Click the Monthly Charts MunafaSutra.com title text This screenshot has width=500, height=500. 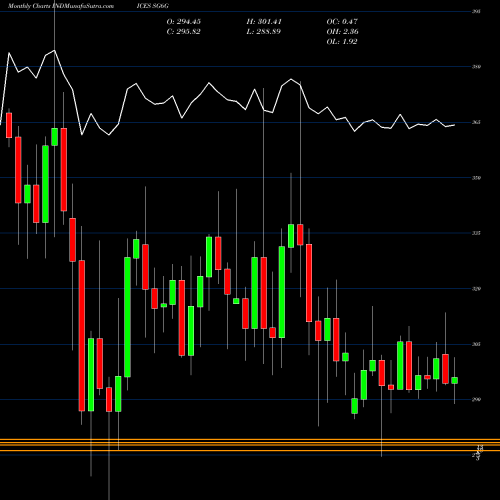(x=61, y=6)
